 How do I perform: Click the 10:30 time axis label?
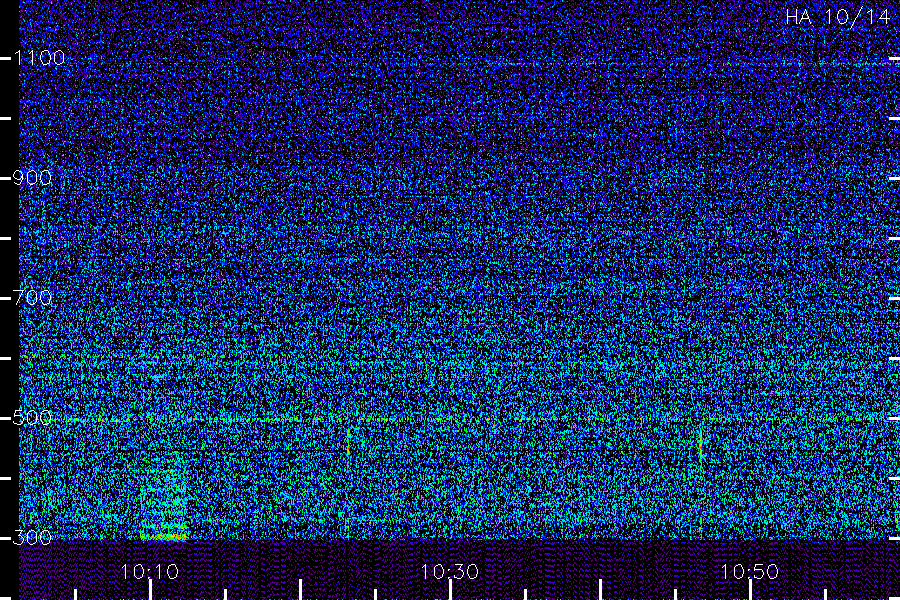point(449,572)
